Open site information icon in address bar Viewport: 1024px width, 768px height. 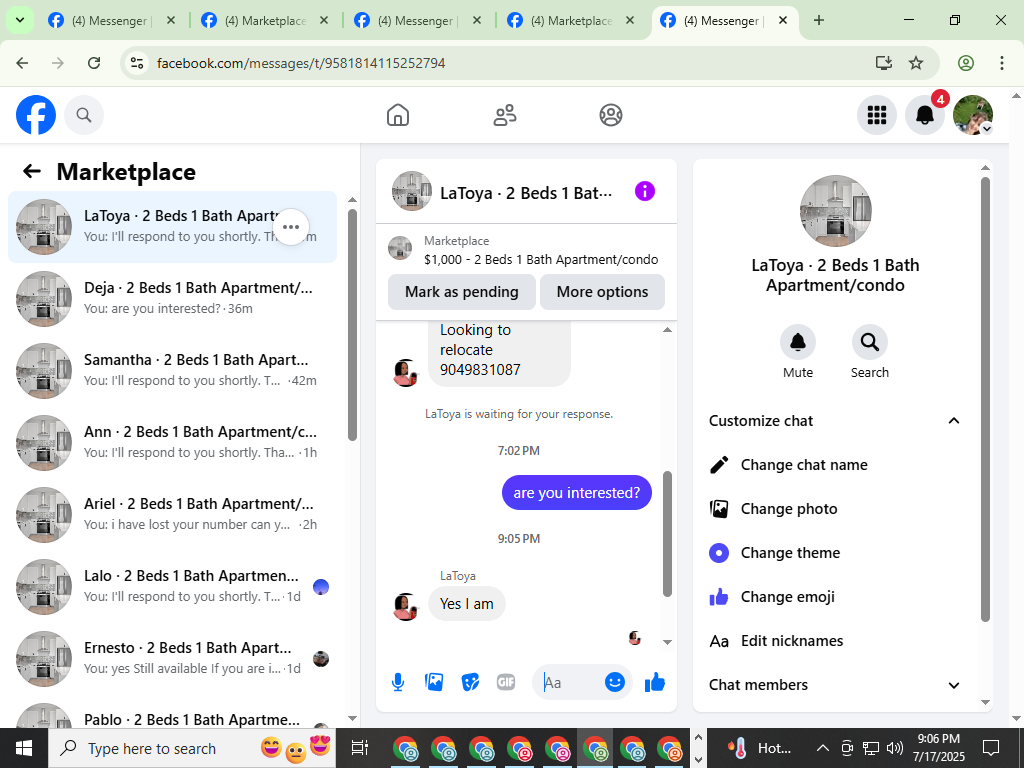(x=137, y=63)
